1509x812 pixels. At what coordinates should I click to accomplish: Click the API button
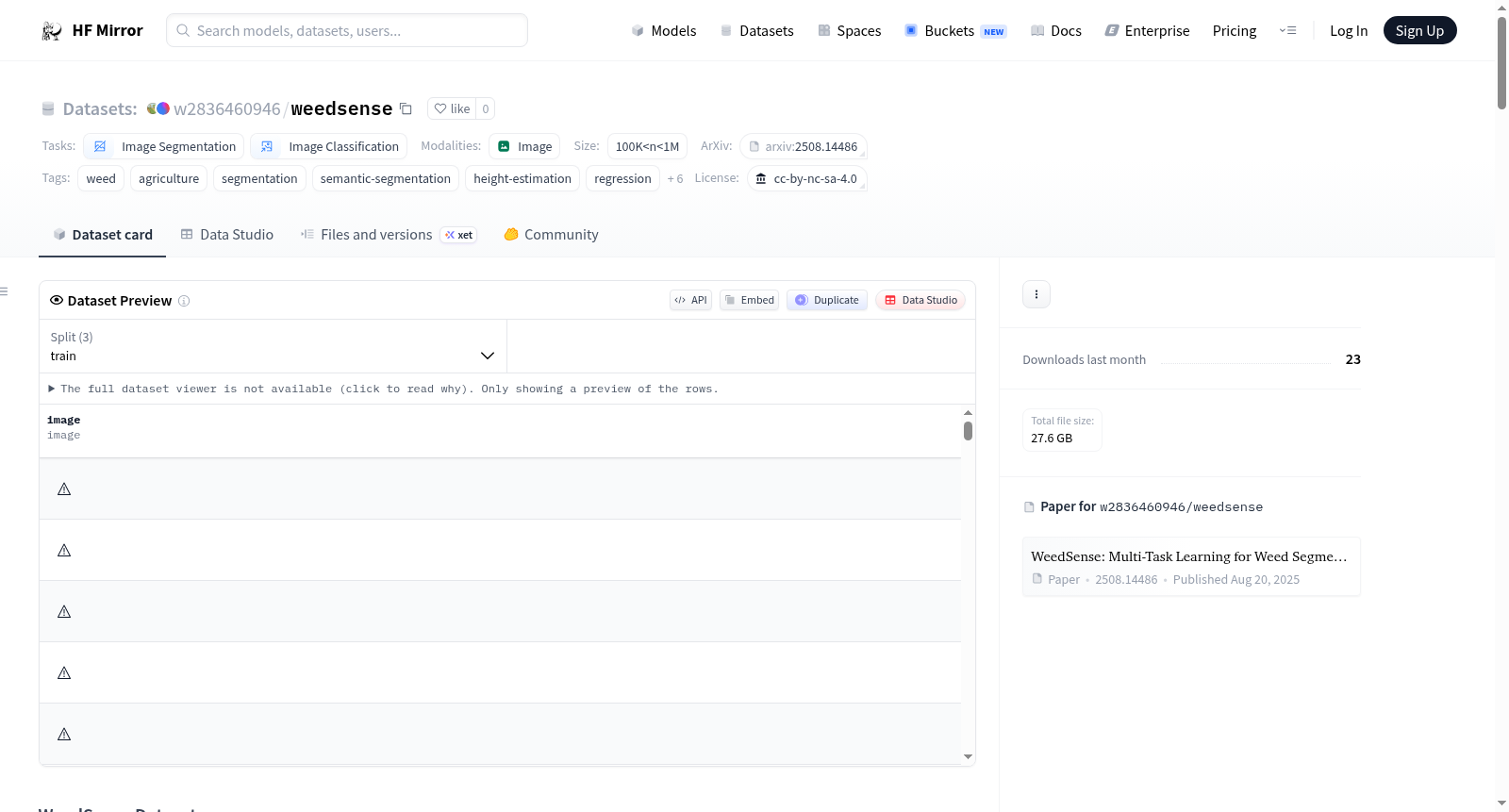(x=690, y=300)
